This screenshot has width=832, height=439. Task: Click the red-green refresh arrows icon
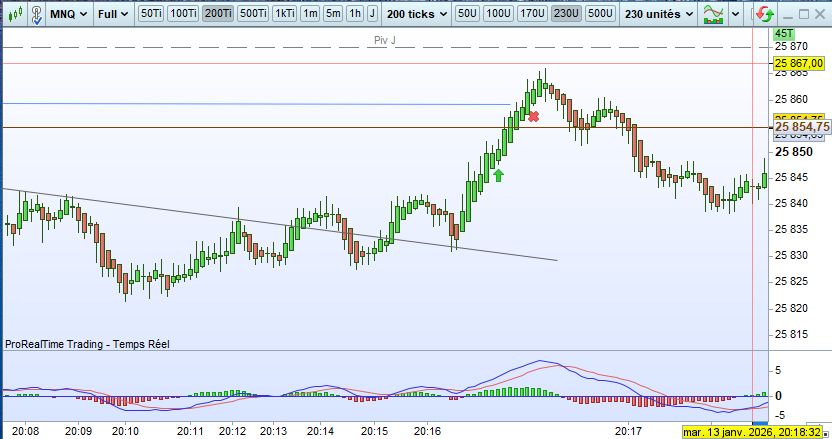[x=765, y=14]
